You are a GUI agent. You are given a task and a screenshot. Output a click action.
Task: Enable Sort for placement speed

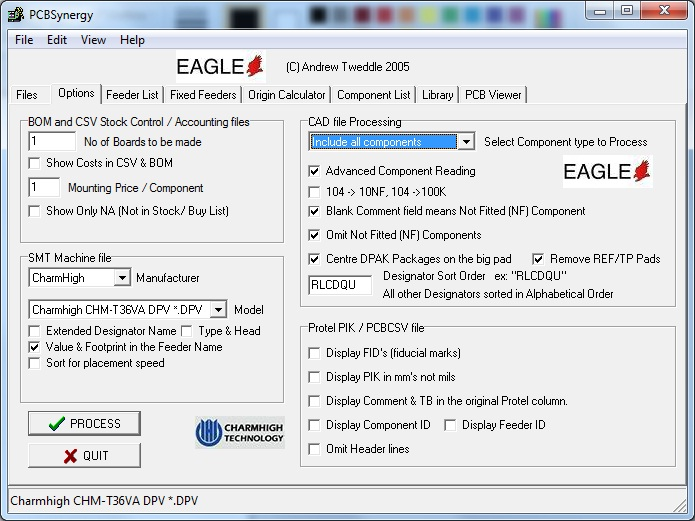(x=34, y=363)
